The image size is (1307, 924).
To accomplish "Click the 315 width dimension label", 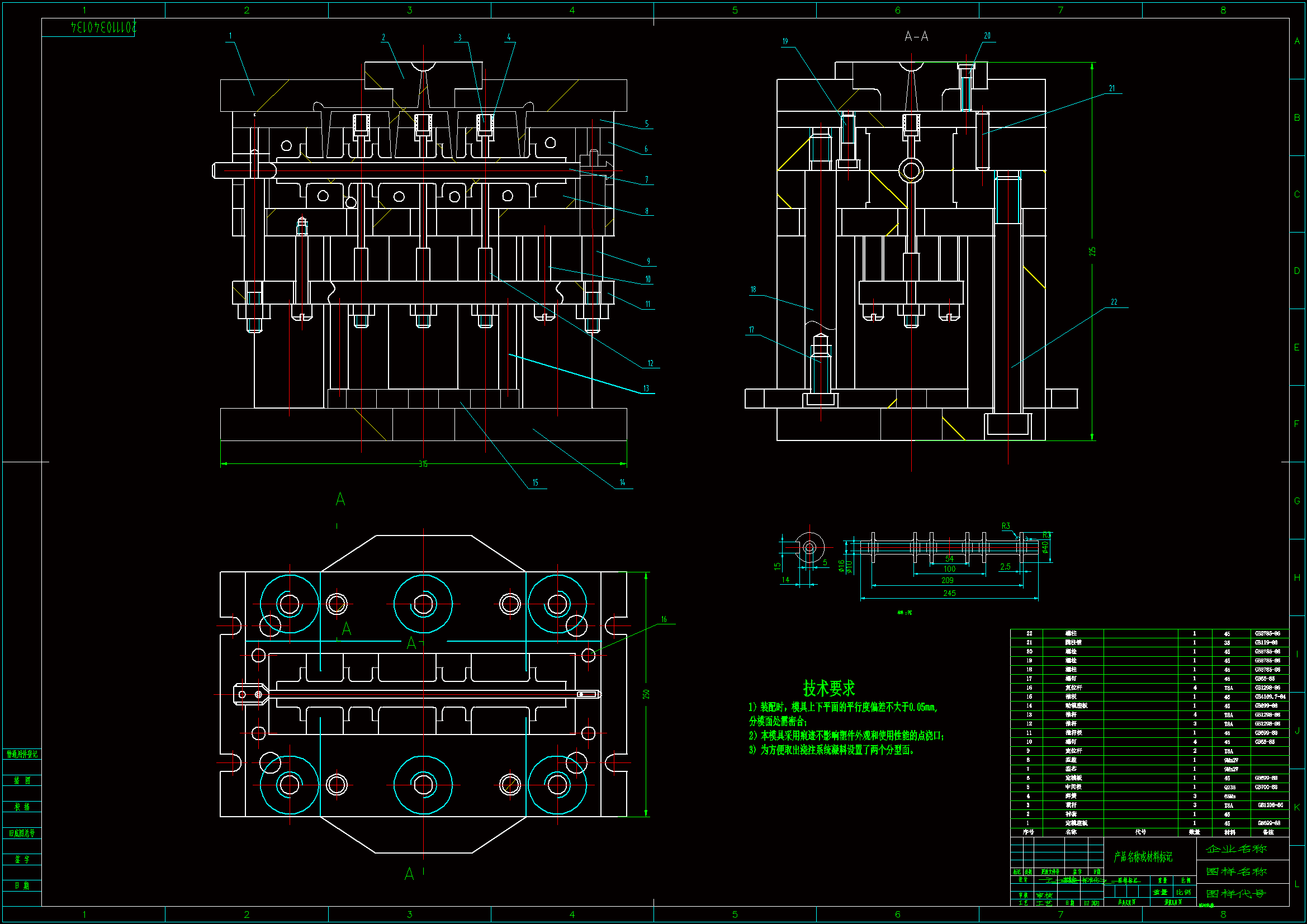I will click(423, 464).
